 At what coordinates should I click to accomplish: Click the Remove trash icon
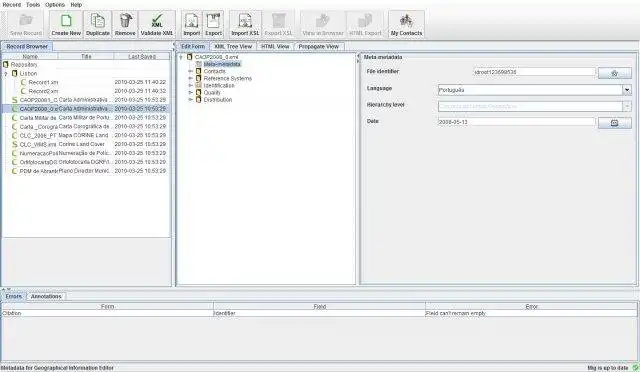tap(125, 20)
